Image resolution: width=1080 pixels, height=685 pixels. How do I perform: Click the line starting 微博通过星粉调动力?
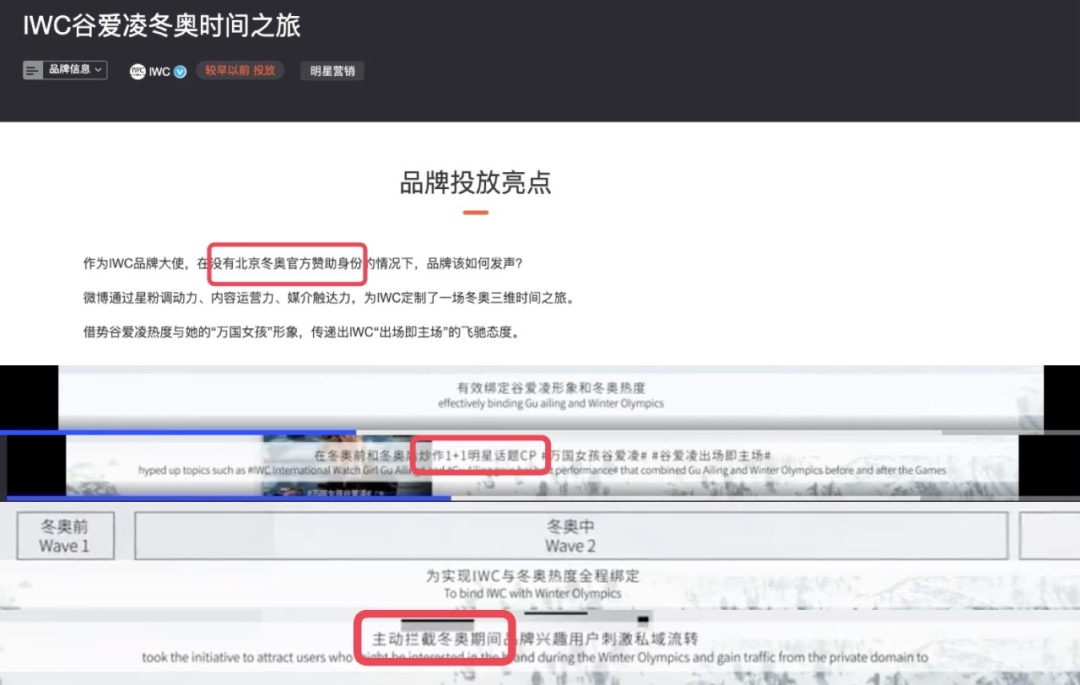coord(330,297)
